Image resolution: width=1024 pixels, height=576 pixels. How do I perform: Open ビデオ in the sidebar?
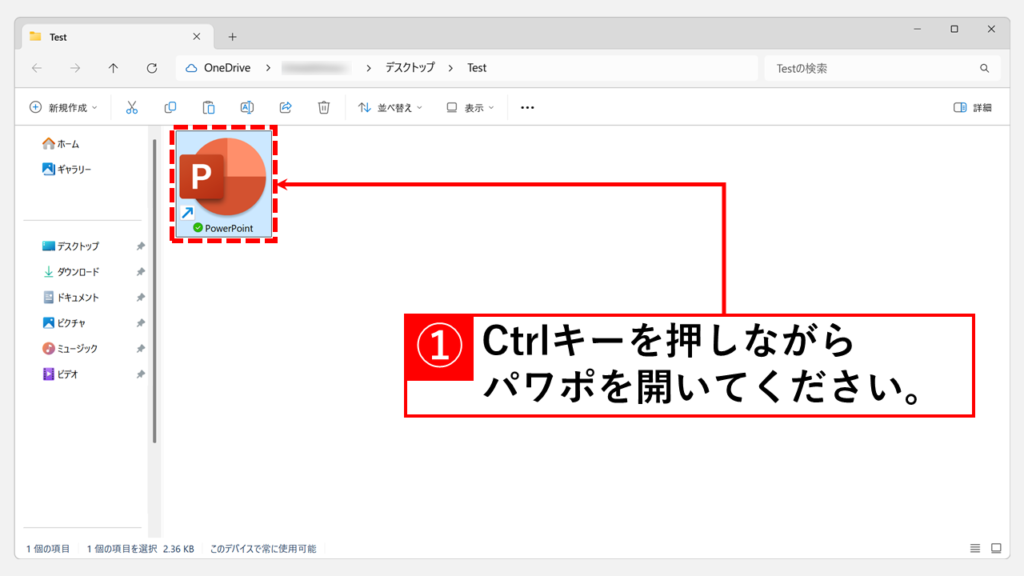click(x=61, y=374)
